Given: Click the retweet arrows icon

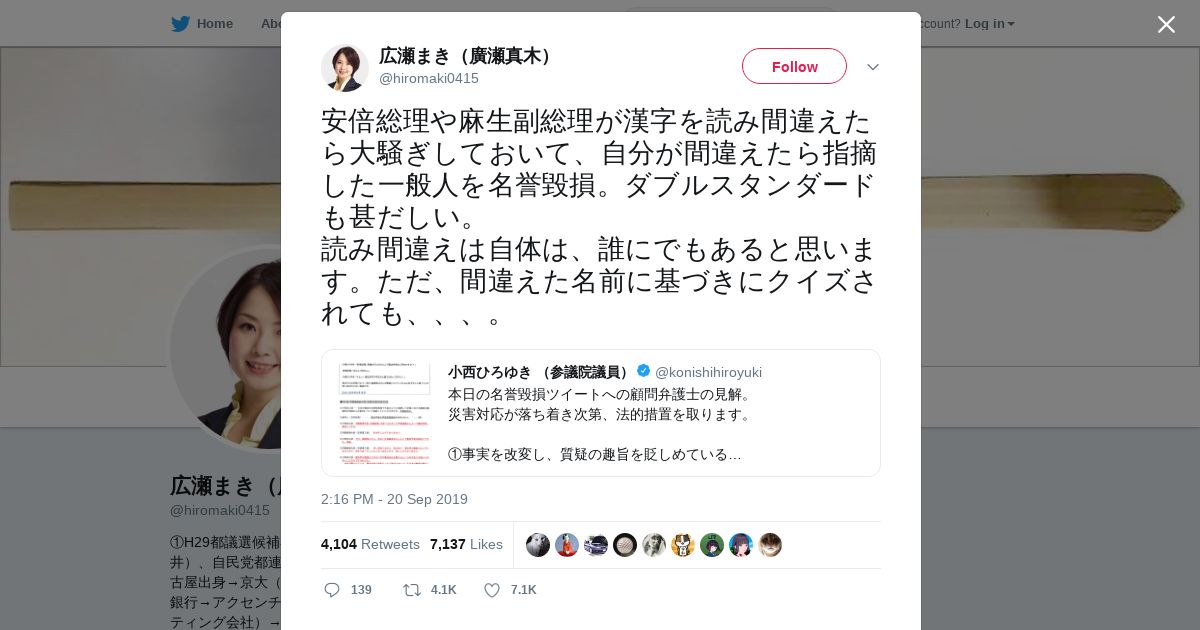Looking at the screenshot, I should pos(411,590).
